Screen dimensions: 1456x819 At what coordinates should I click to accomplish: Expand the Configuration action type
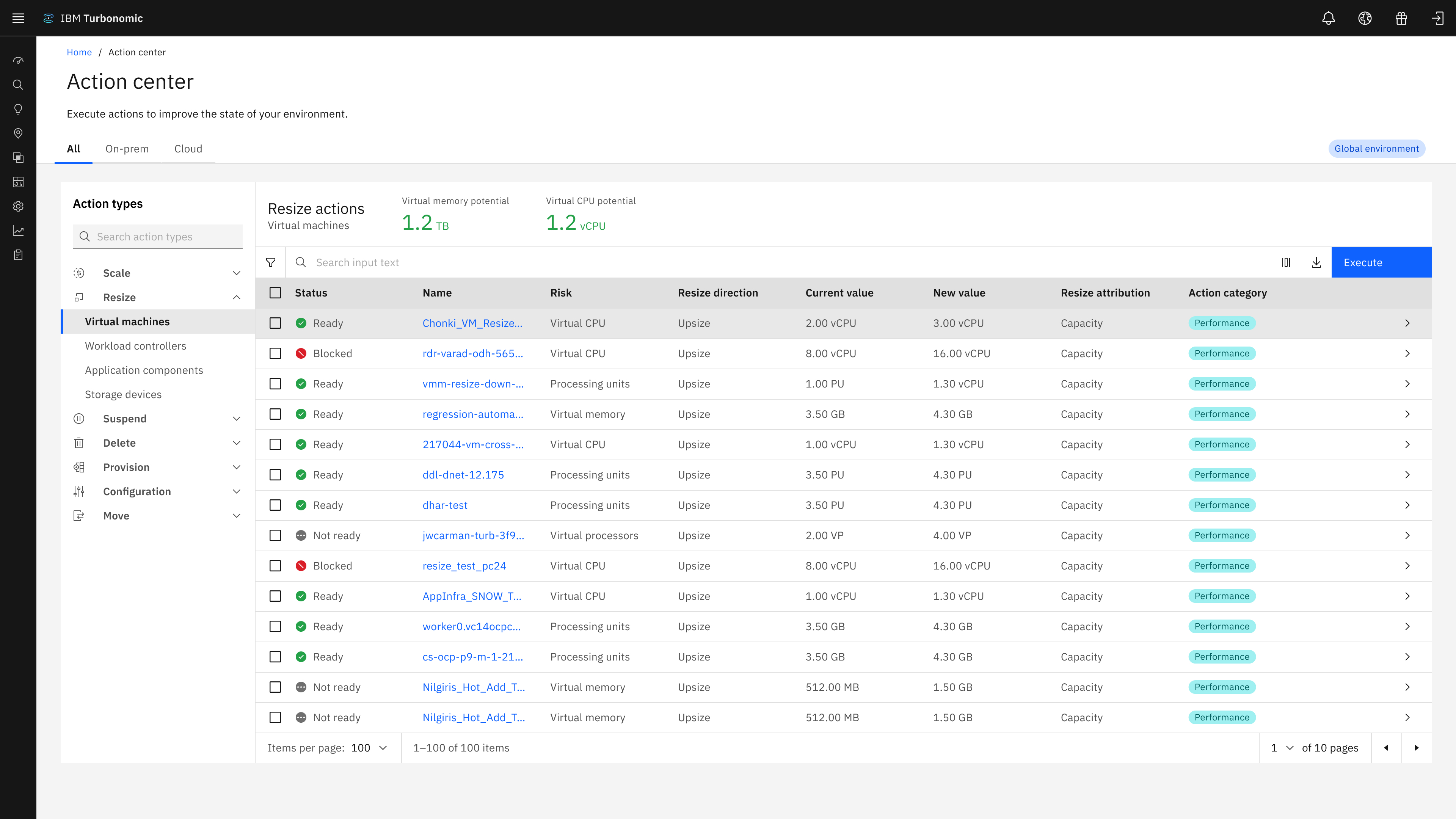(x=157, y=492)
